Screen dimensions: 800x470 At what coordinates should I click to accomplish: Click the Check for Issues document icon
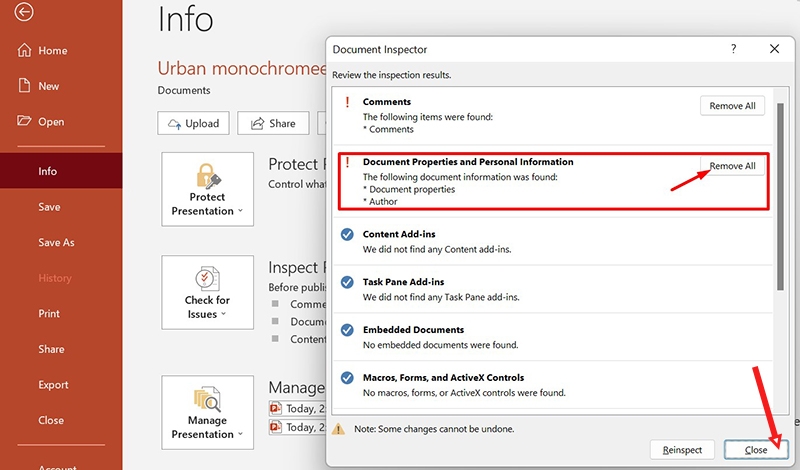click(x=207, y=279)
